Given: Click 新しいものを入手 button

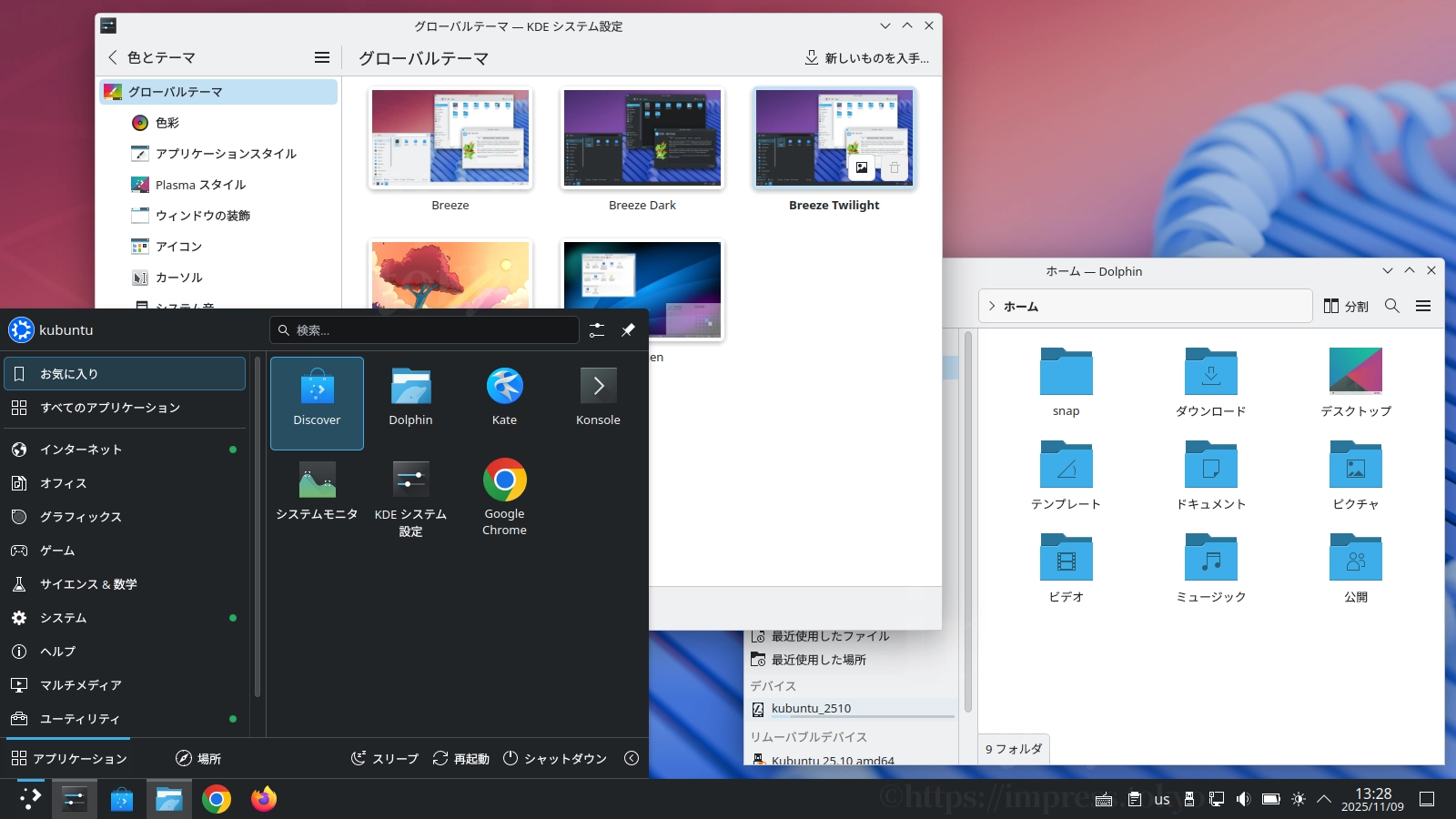Looking at the screenshot, I should pyautogui.click(x=866, y=58).
